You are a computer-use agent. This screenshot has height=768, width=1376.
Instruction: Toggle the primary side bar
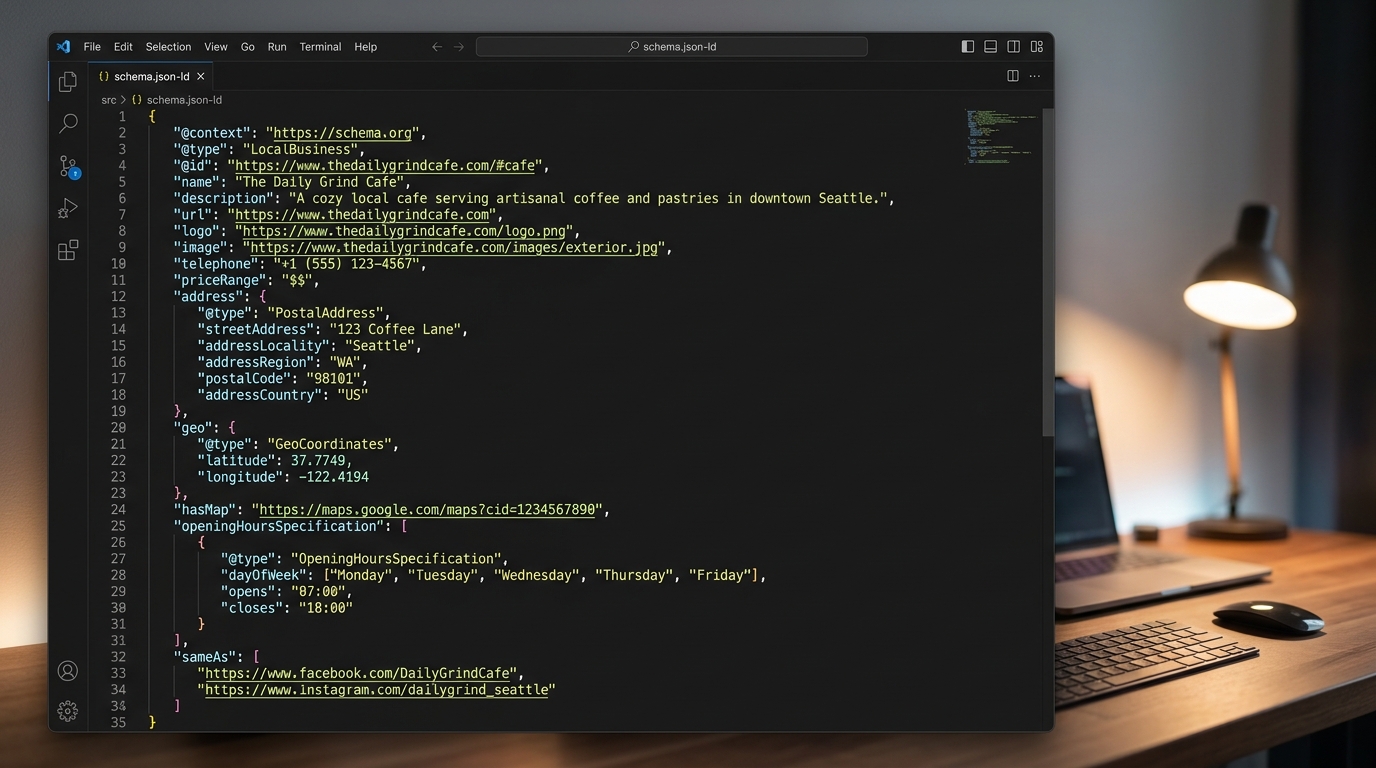tap(968, 46)
